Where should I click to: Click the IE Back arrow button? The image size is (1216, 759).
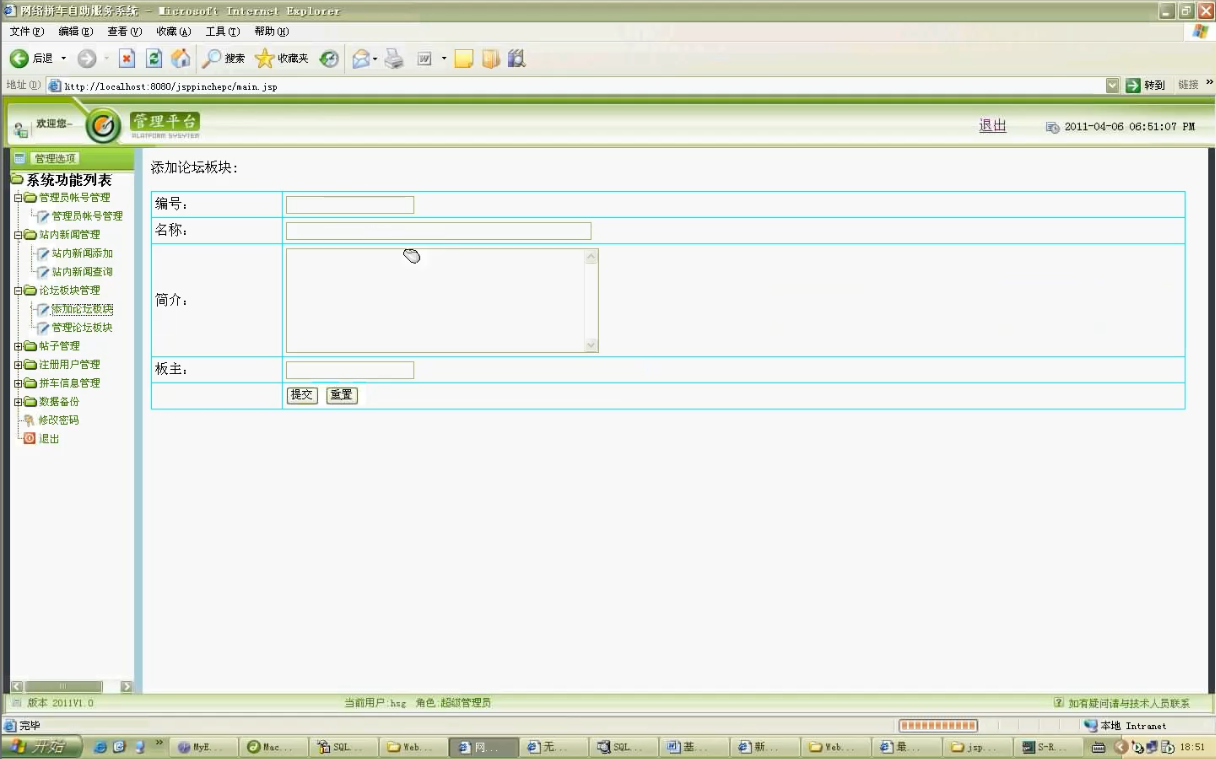pyautogui.click(x=19, y=59)
